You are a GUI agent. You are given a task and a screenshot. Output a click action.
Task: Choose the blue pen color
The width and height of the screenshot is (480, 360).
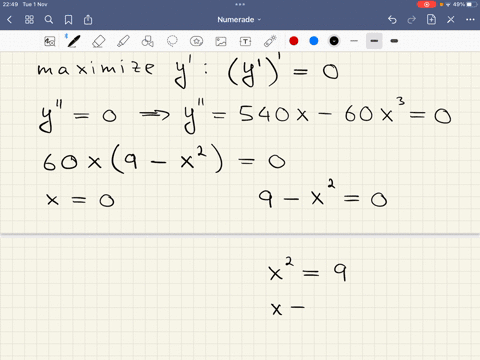click(x=314, y=41)
